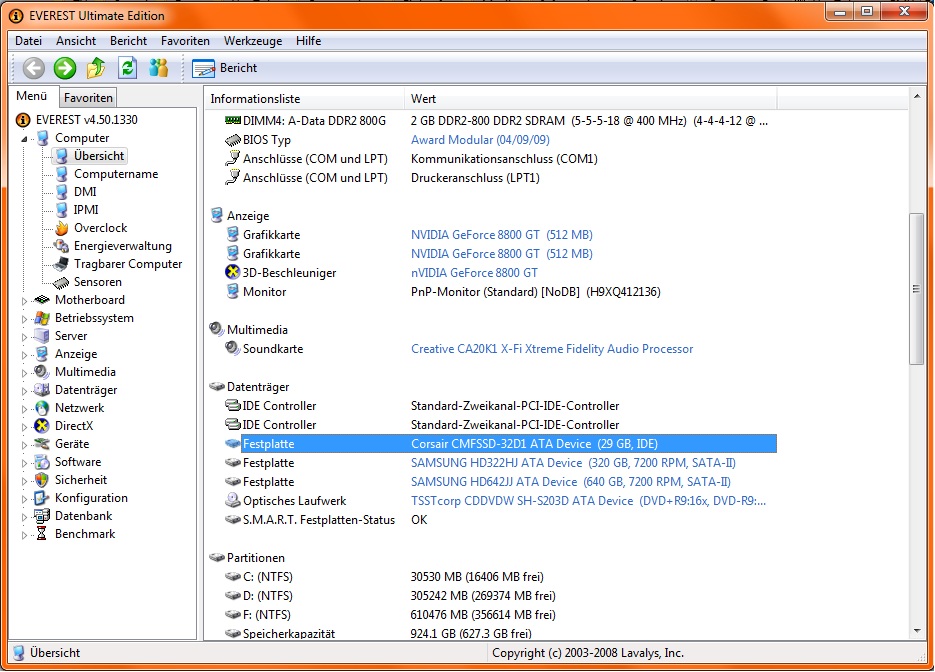This screenshot has width=935, height=672.
Task: Open first NVIDIA GeForce 8800 GT Grafikkarte link
Action: tap(501, 235)
